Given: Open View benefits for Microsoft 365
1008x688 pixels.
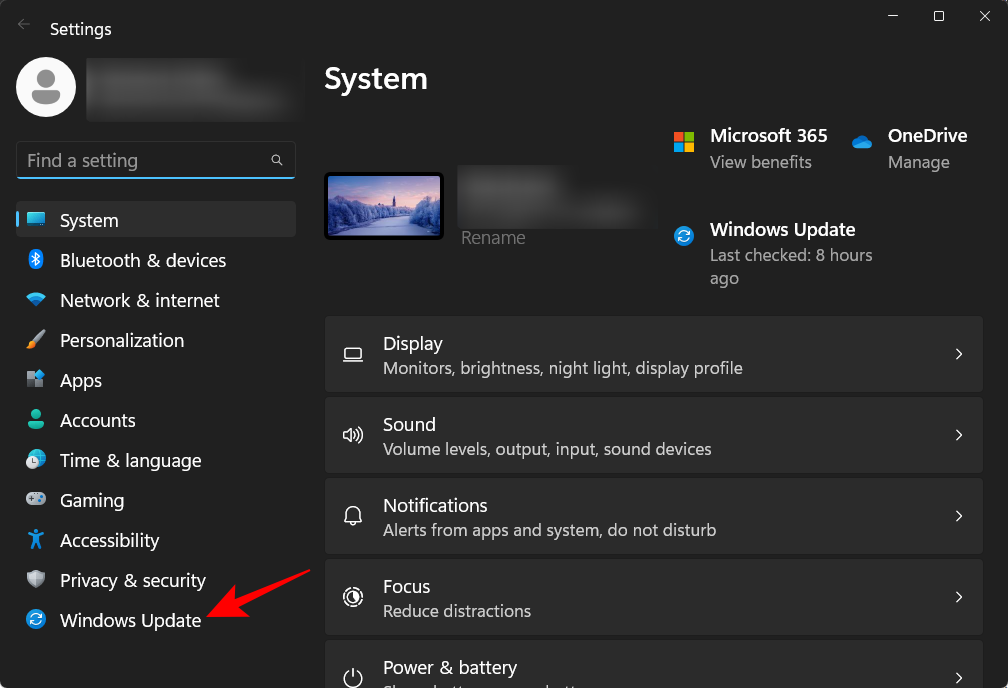Looking at the screenshot, I should click(x=761, y=161).
